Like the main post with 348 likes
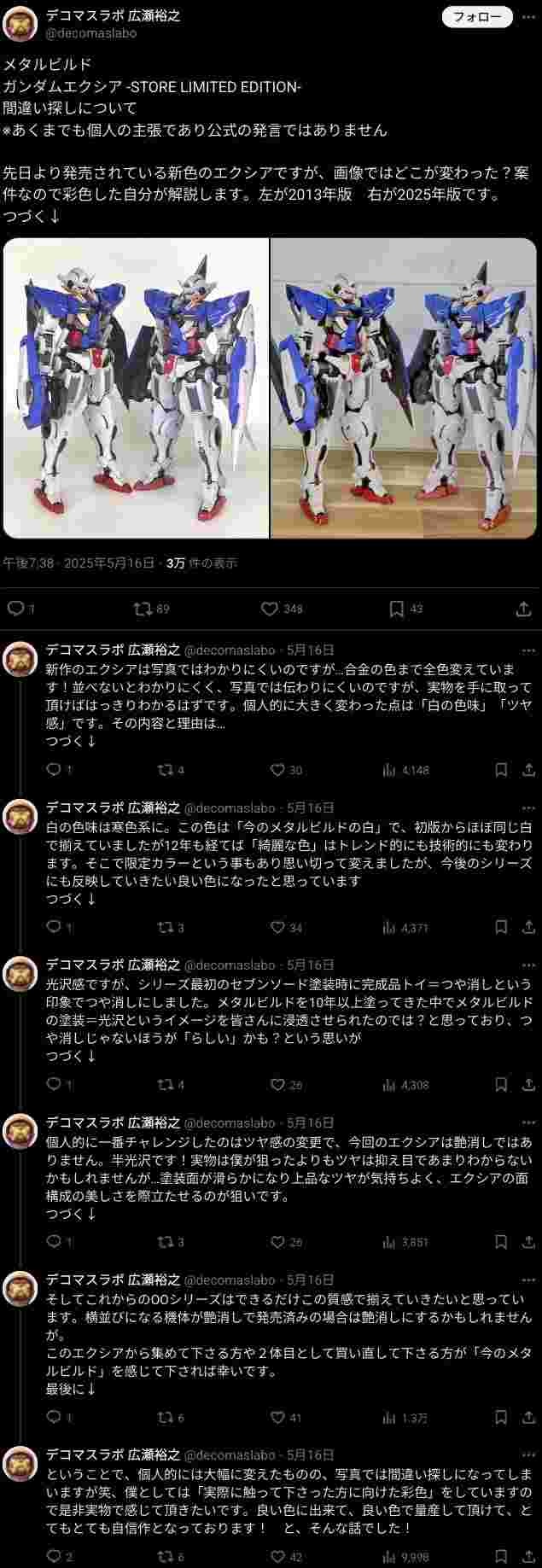Screen dimensions: 542x1568 pos(282,609)
